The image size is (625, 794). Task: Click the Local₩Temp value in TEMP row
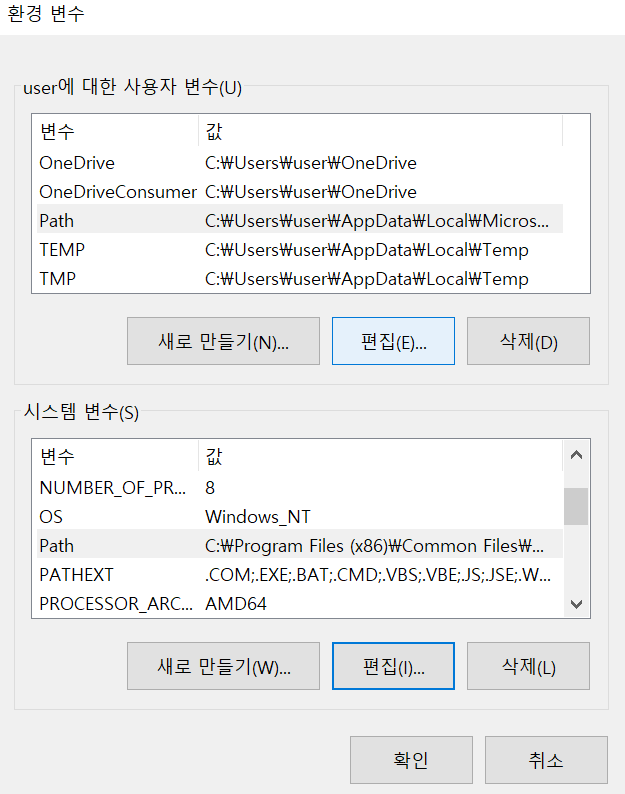click(x=367, y=250)
